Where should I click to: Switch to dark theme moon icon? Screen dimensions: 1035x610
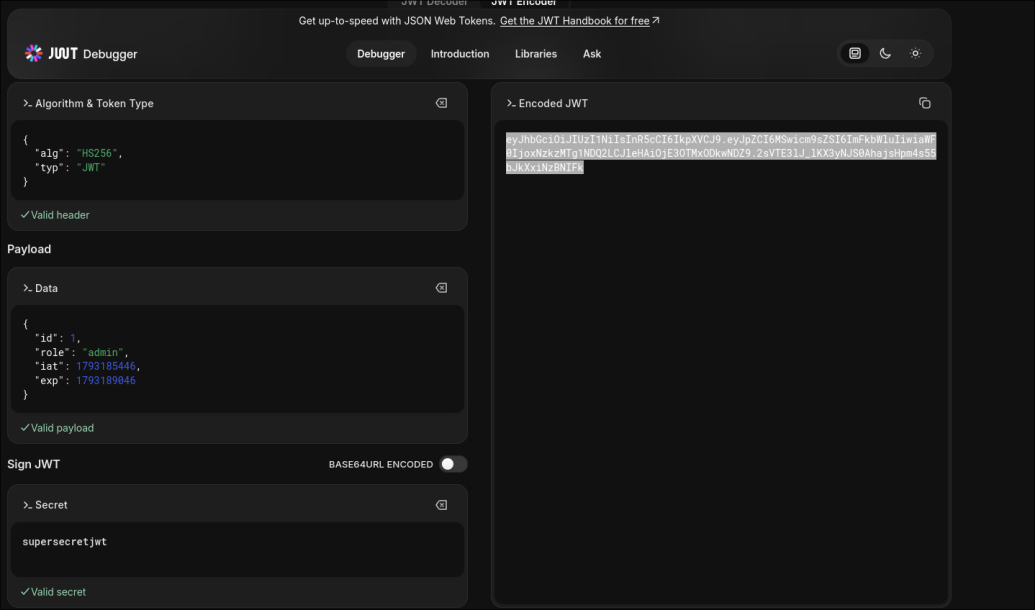pos(885,53)
